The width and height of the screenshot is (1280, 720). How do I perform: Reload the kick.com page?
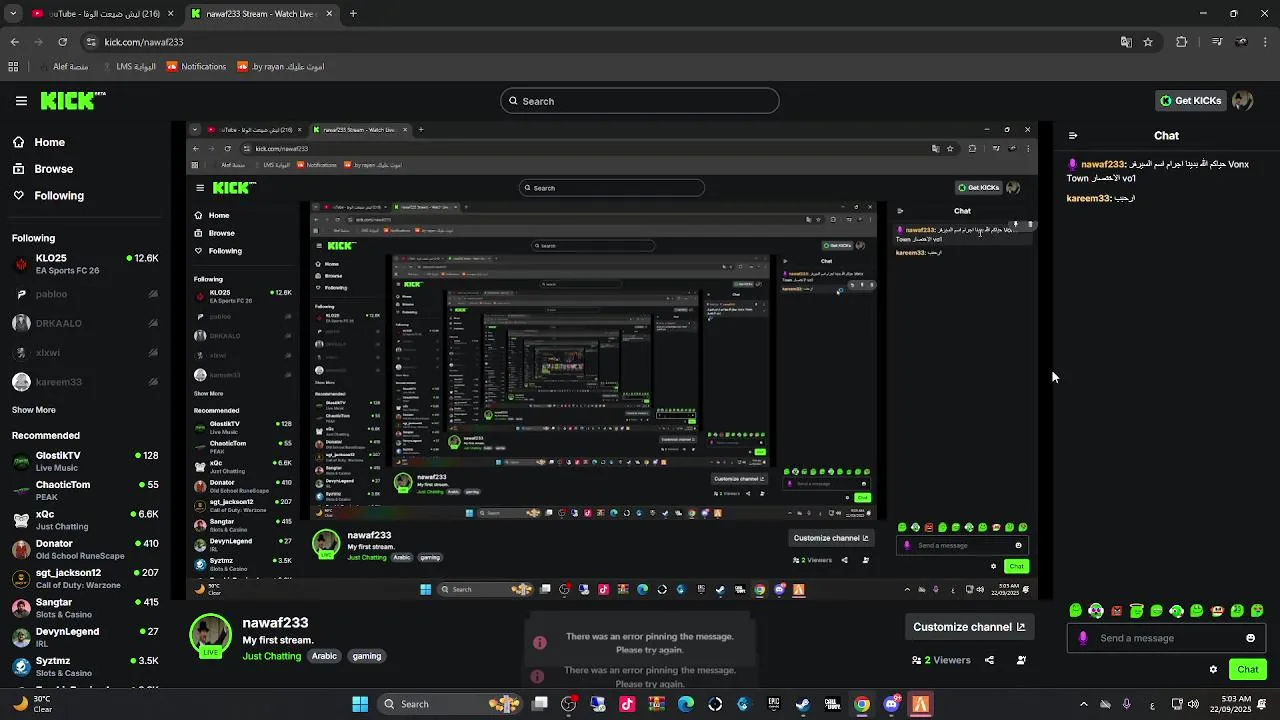tap(62, 42)
